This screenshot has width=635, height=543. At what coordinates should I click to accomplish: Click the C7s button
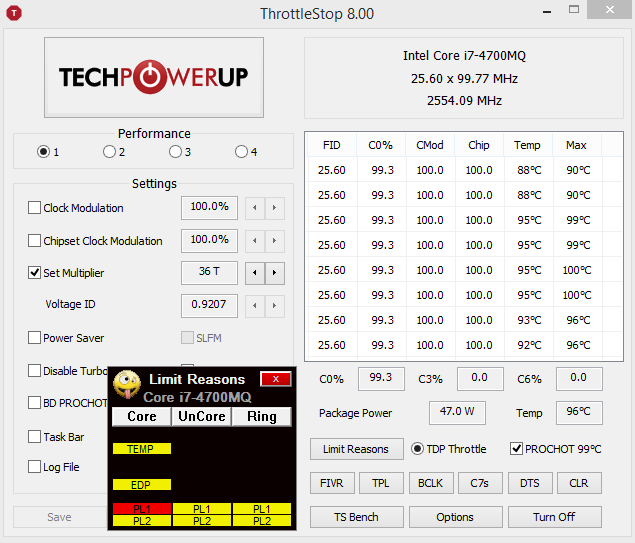(x=480, y=483)
